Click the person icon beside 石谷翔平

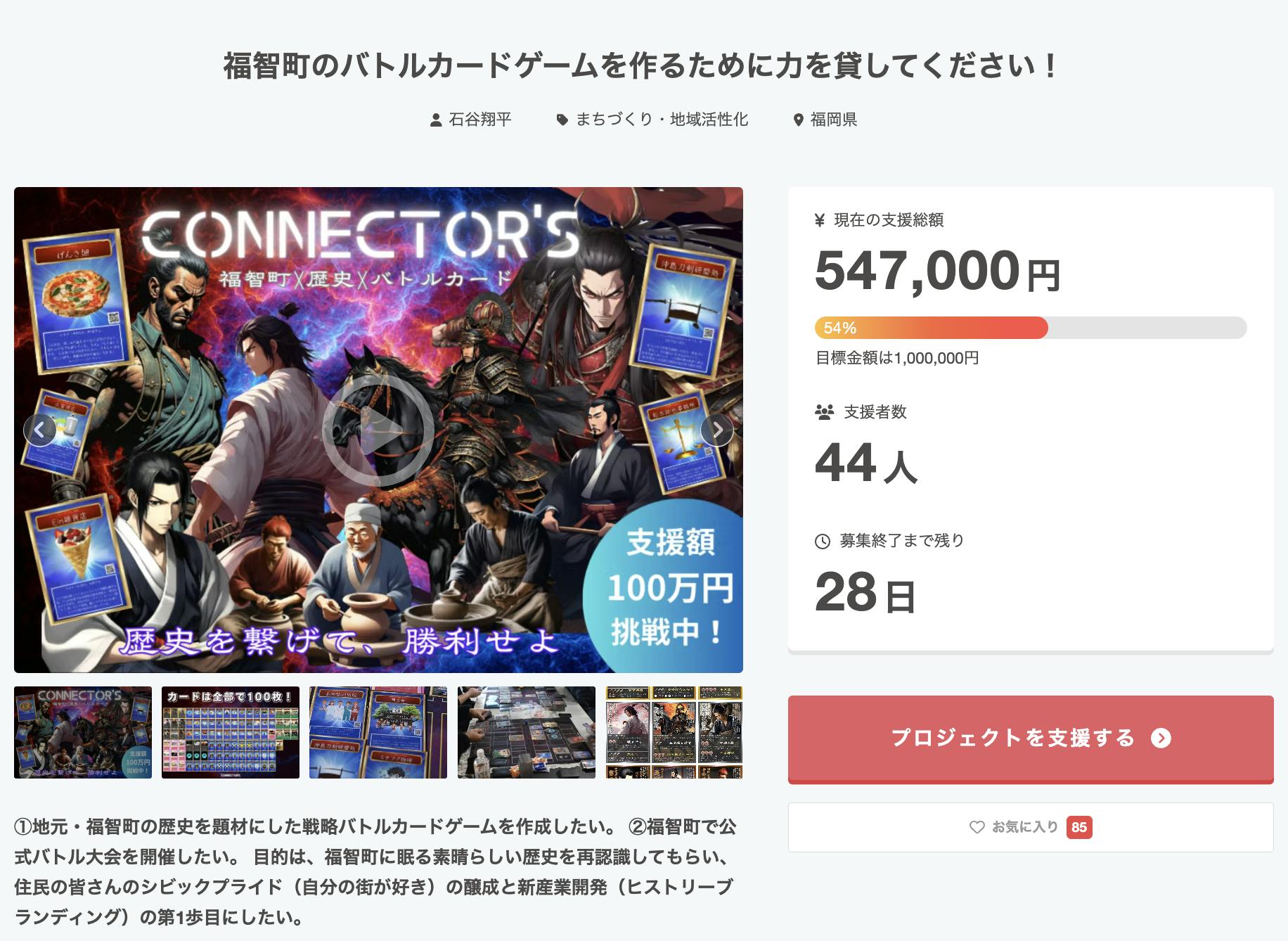pos(436,120)
